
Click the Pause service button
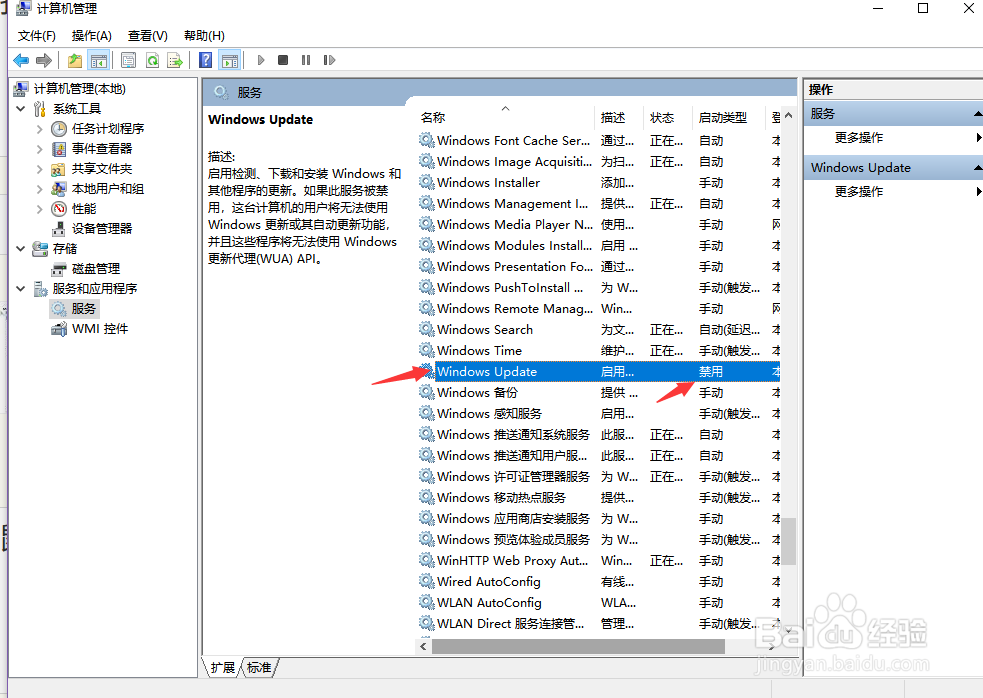306,60
